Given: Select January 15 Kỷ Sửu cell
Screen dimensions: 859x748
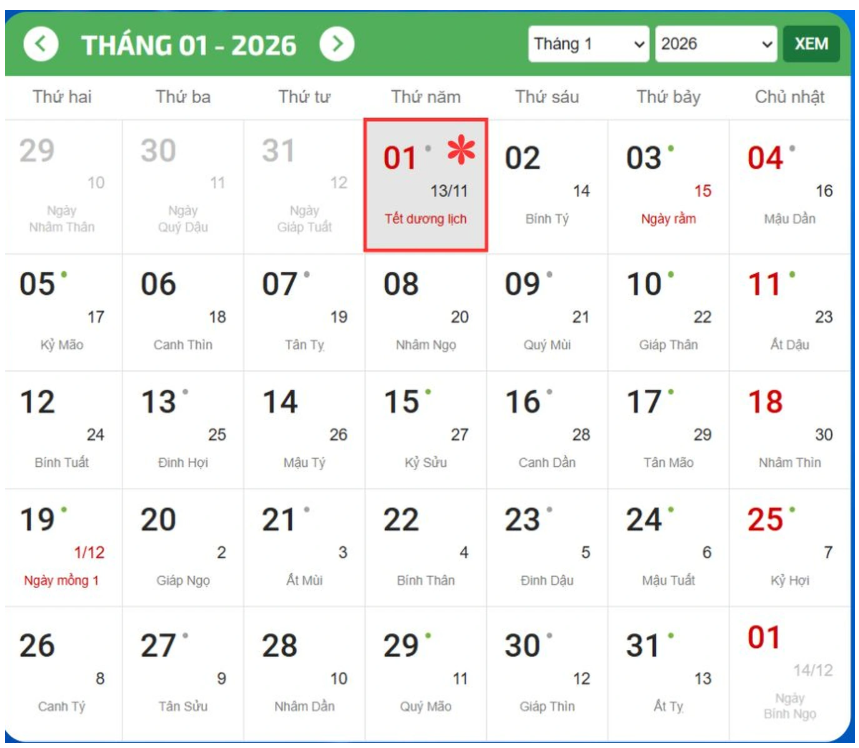Looking at the screenshot, I should [425, 429].
